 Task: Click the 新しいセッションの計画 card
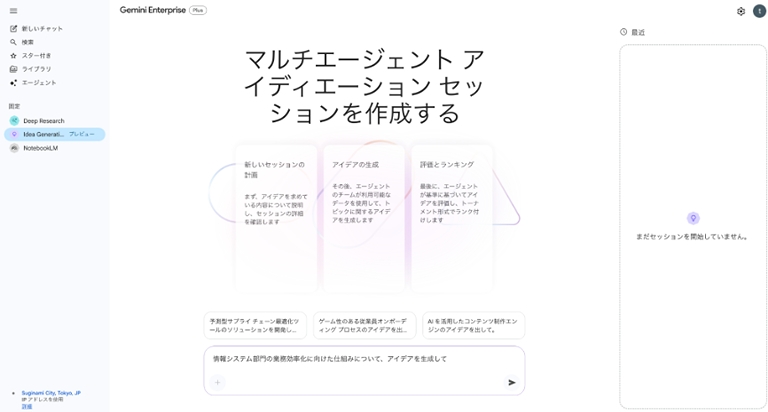(x=276, y=218)
